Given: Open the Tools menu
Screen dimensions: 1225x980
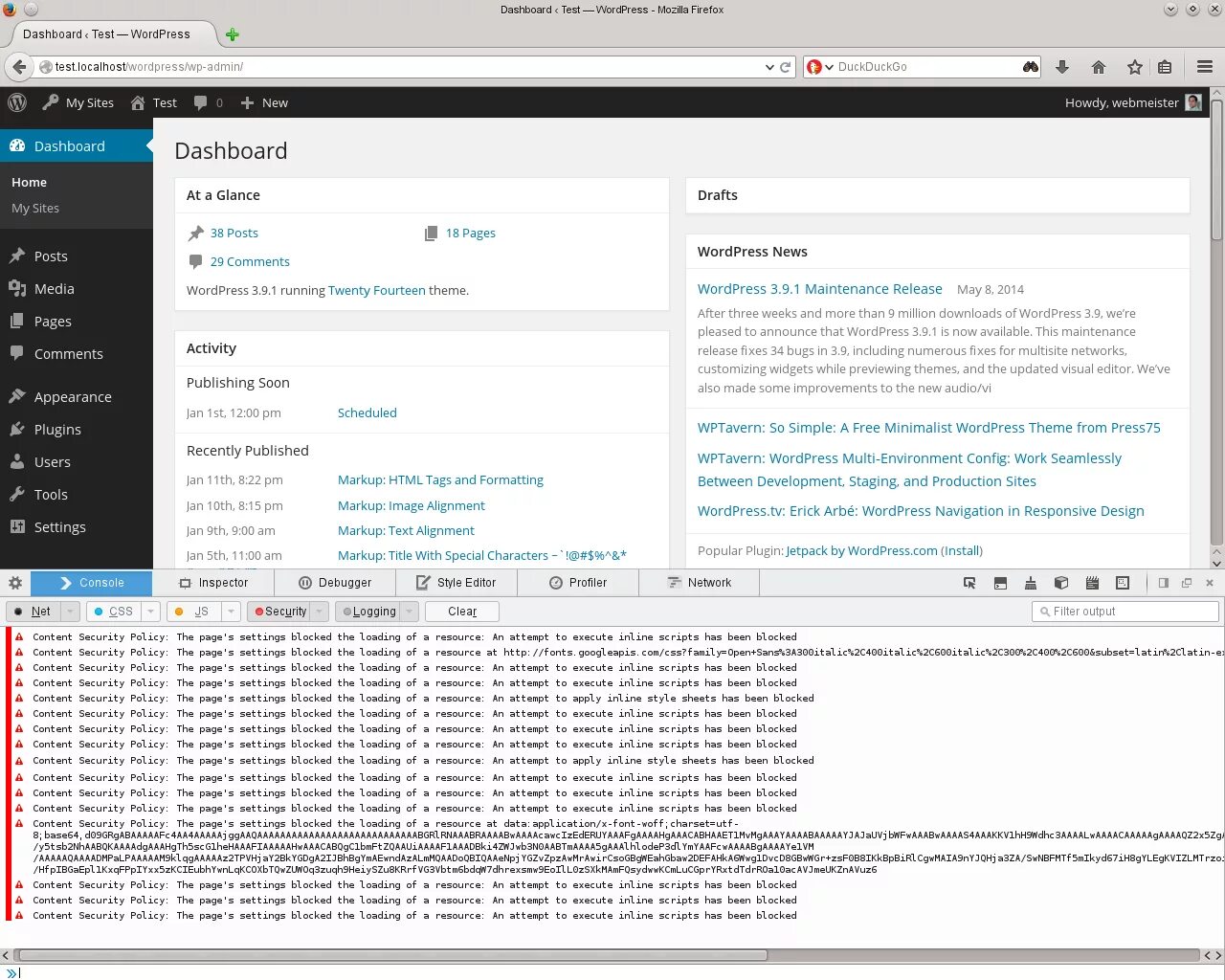Looking at the screenshot, I should [x=51, y=495].
